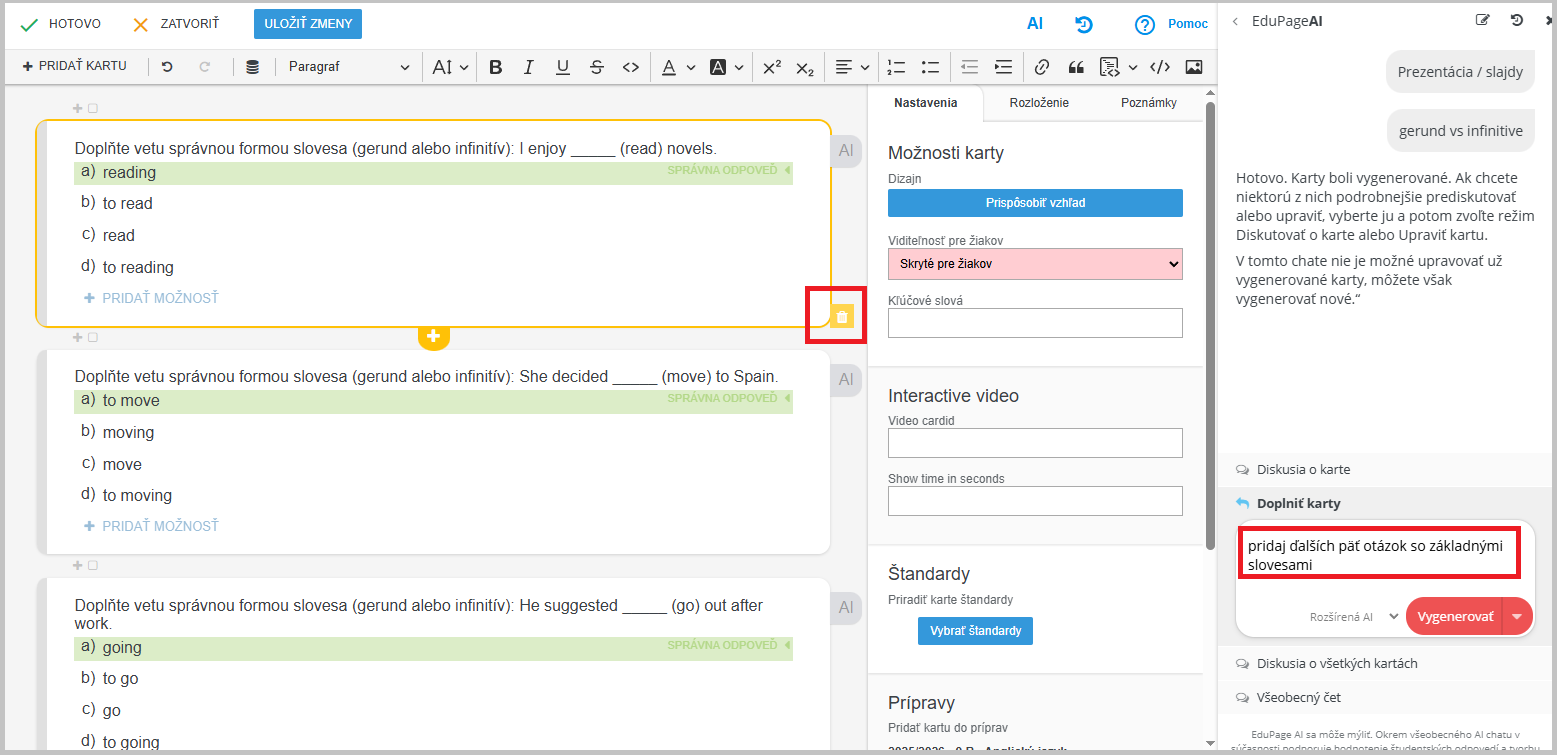Click the yellow plus to insert a card
Image resolution: width=1557 pixels, height=755 pixels.
pyautogui.click(x=433, y=337)
